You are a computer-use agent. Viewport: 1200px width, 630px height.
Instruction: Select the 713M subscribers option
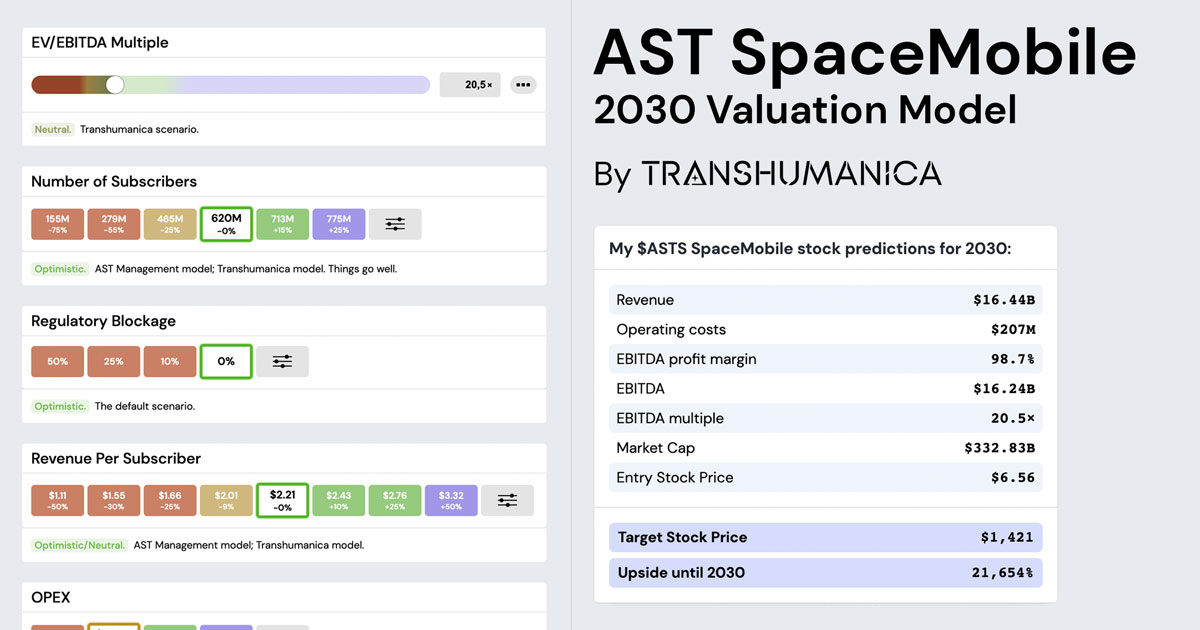click(282, 224)
